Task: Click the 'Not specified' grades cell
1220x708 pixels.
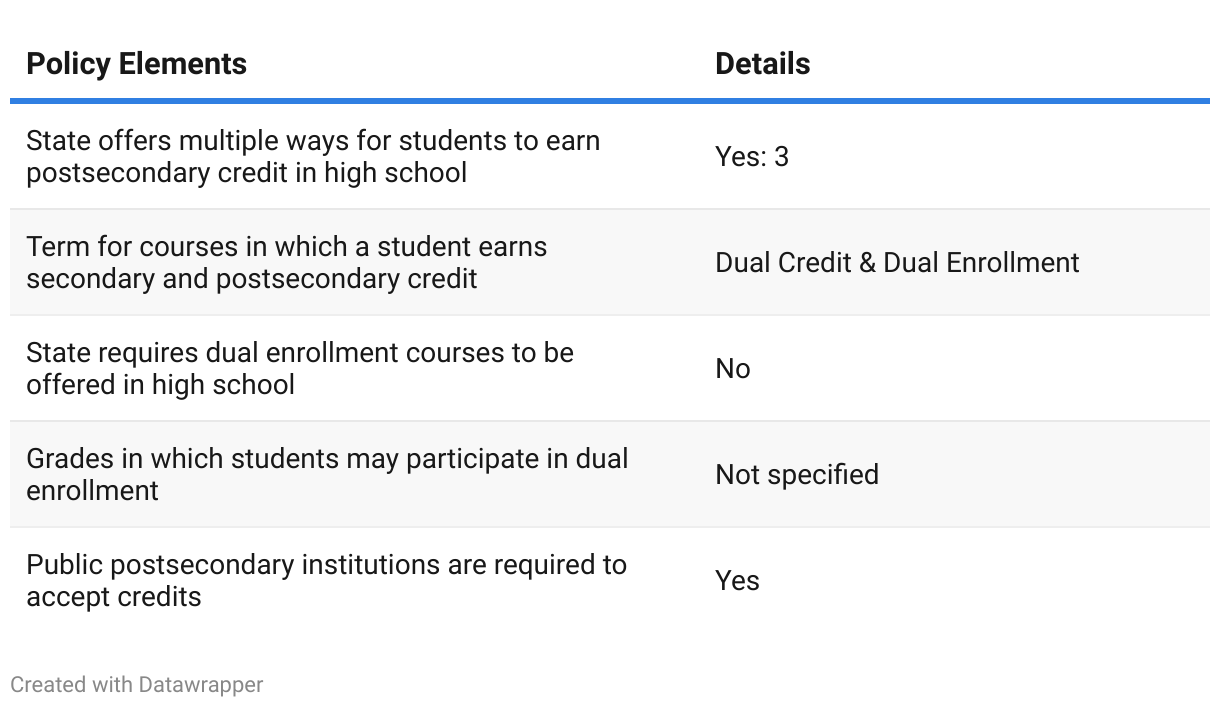Action: (797, 475)
